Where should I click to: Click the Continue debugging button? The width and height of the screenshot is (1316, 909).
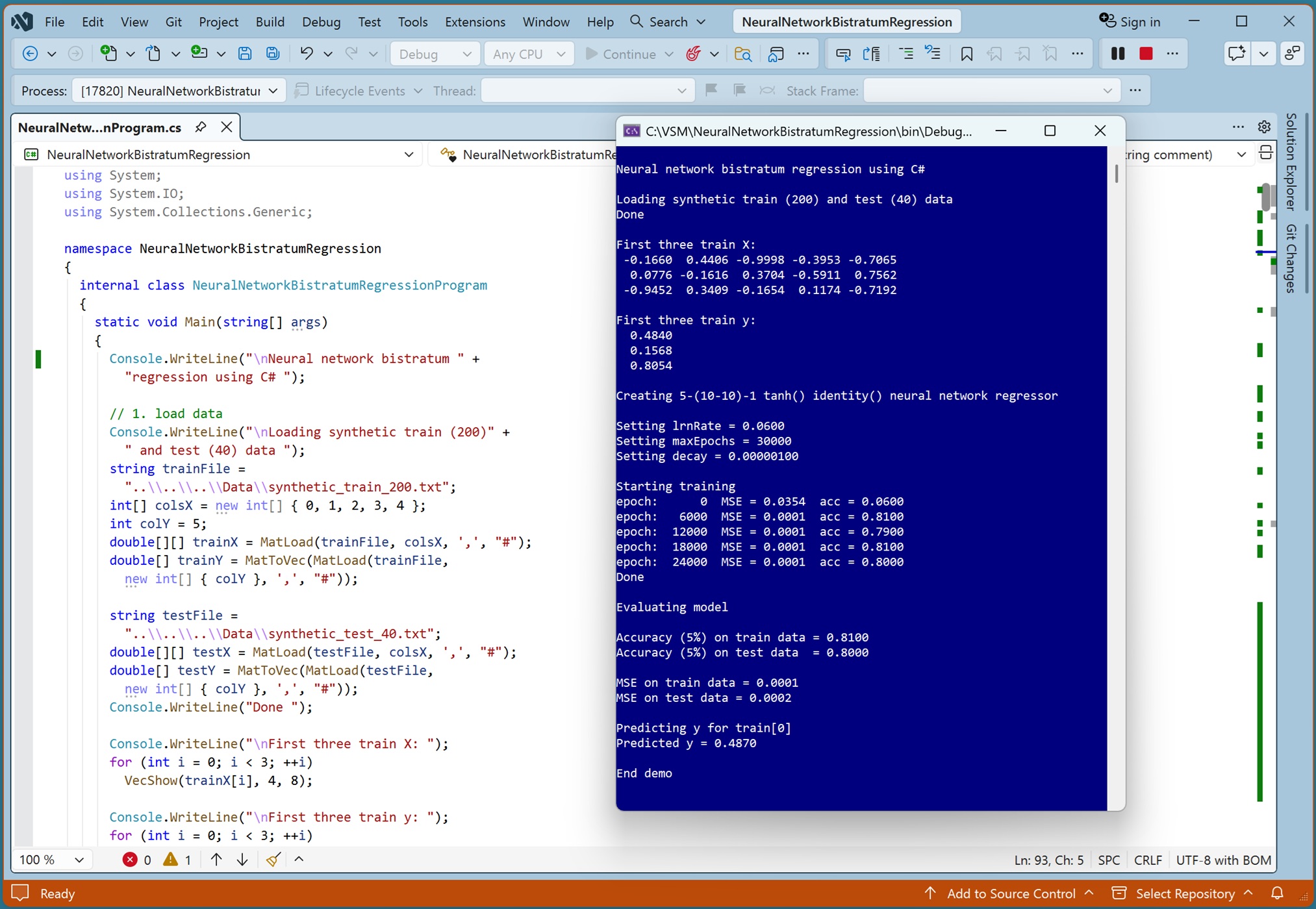pos(621,54)
